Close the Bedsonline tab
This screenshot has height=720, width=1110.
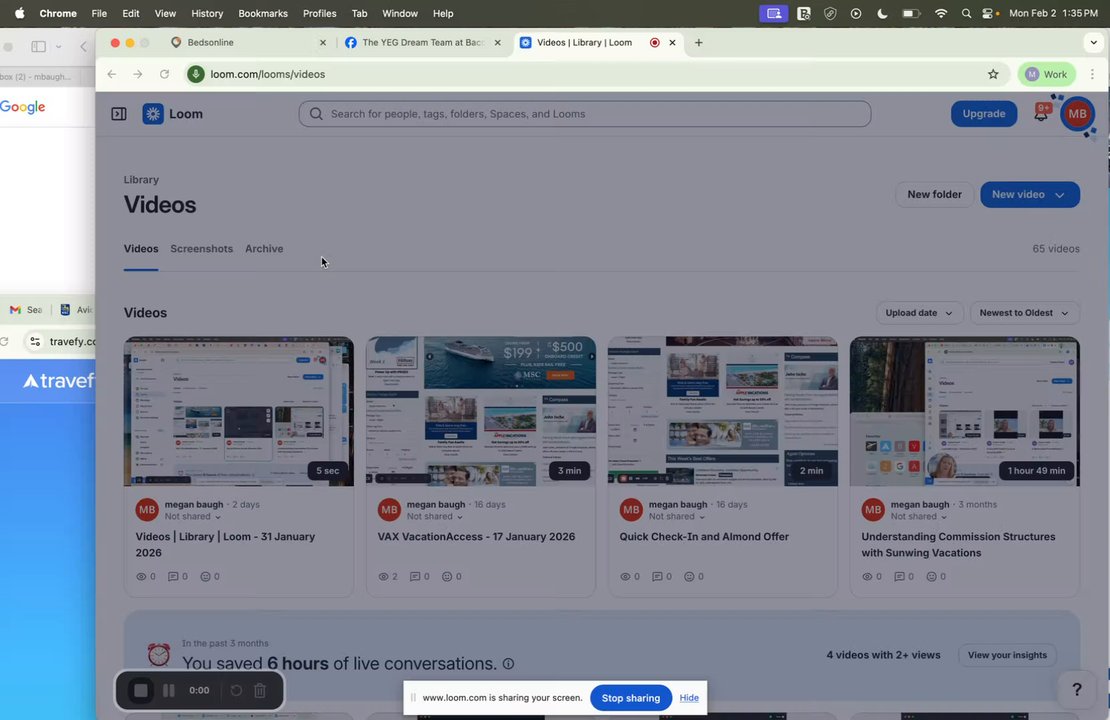tap(323, 42)
